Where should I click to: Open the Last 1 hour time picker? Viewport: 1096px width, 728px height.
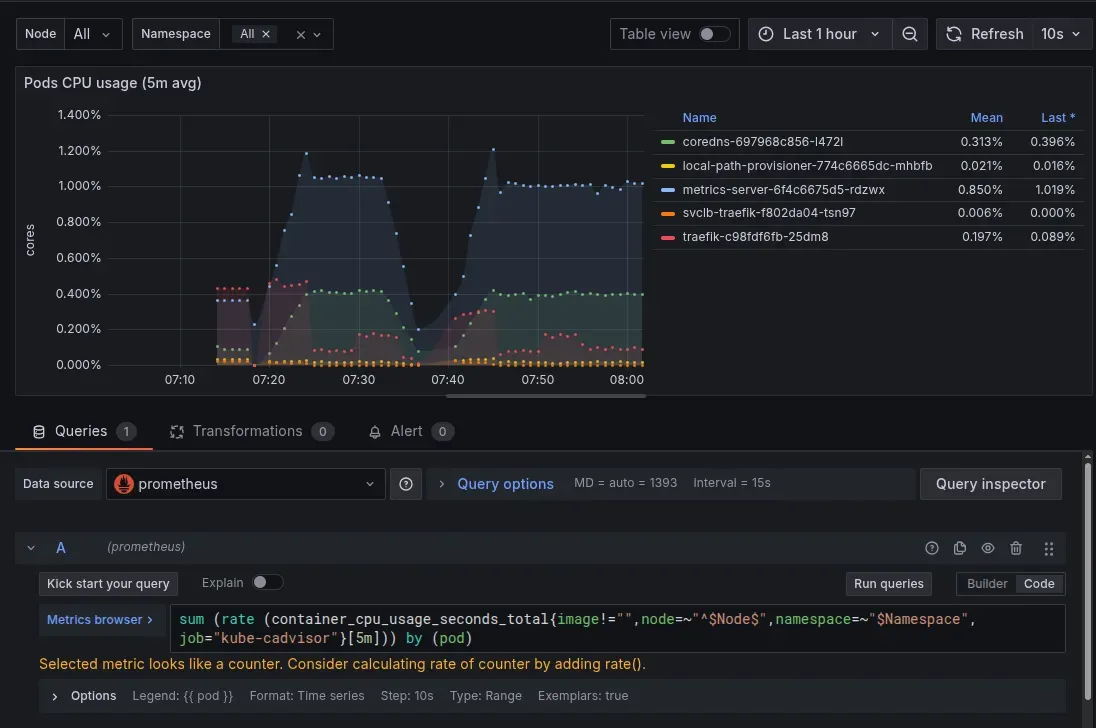[820, 34]
